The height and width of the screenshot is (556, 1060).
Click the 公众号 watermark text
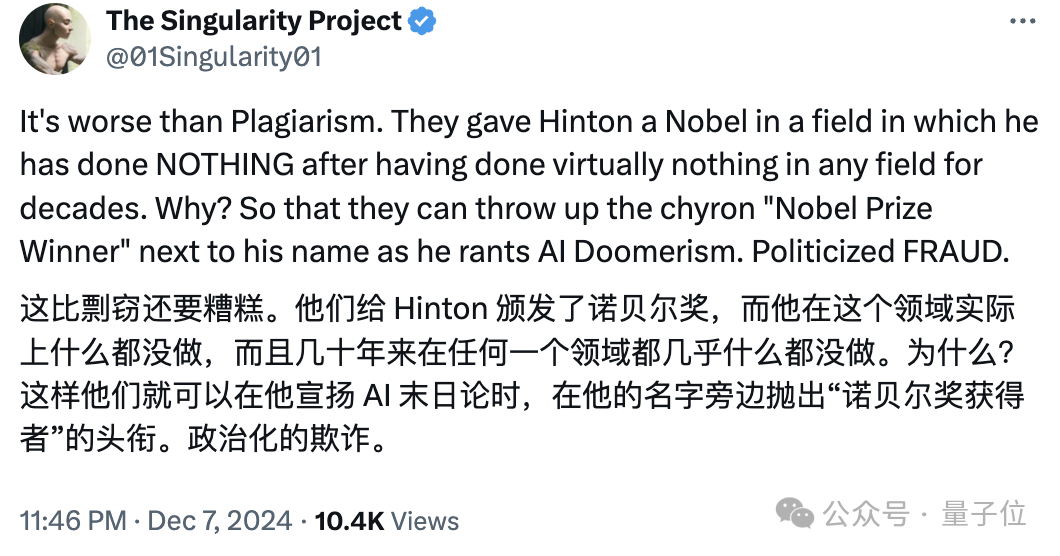pos(867,514)
